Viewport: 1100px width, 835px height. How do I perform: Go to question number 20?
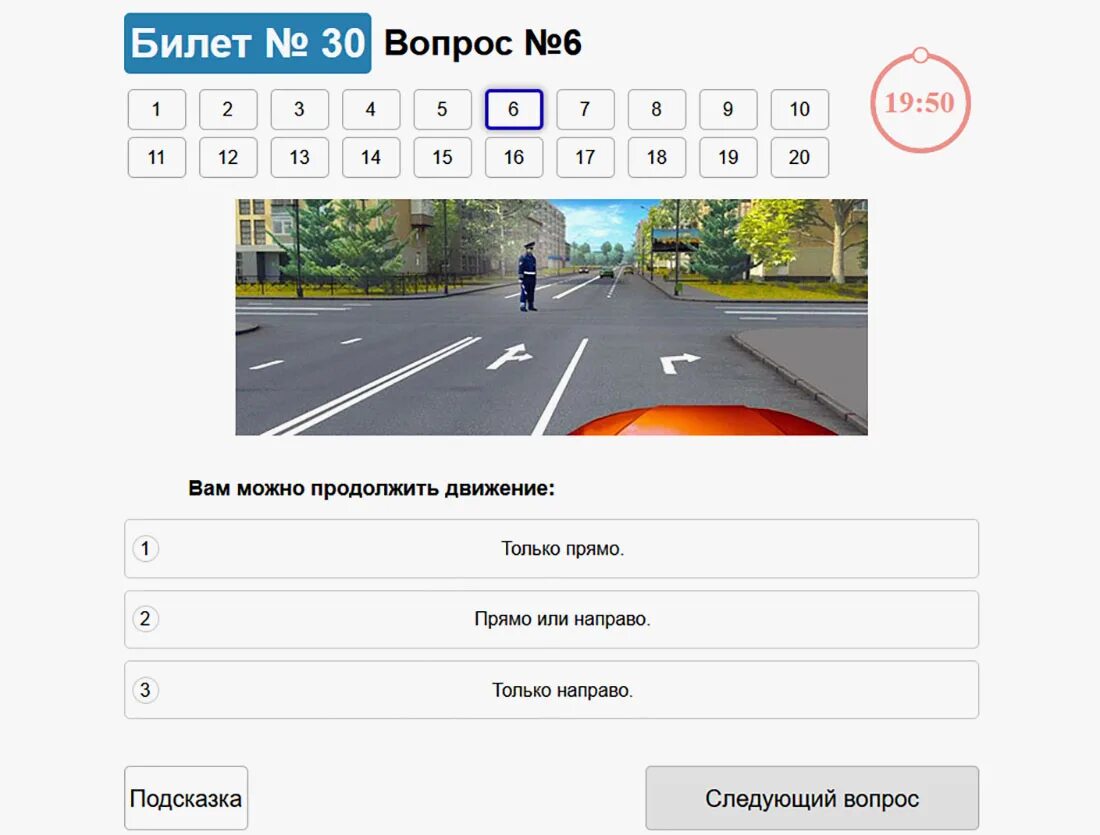[800, 157]
